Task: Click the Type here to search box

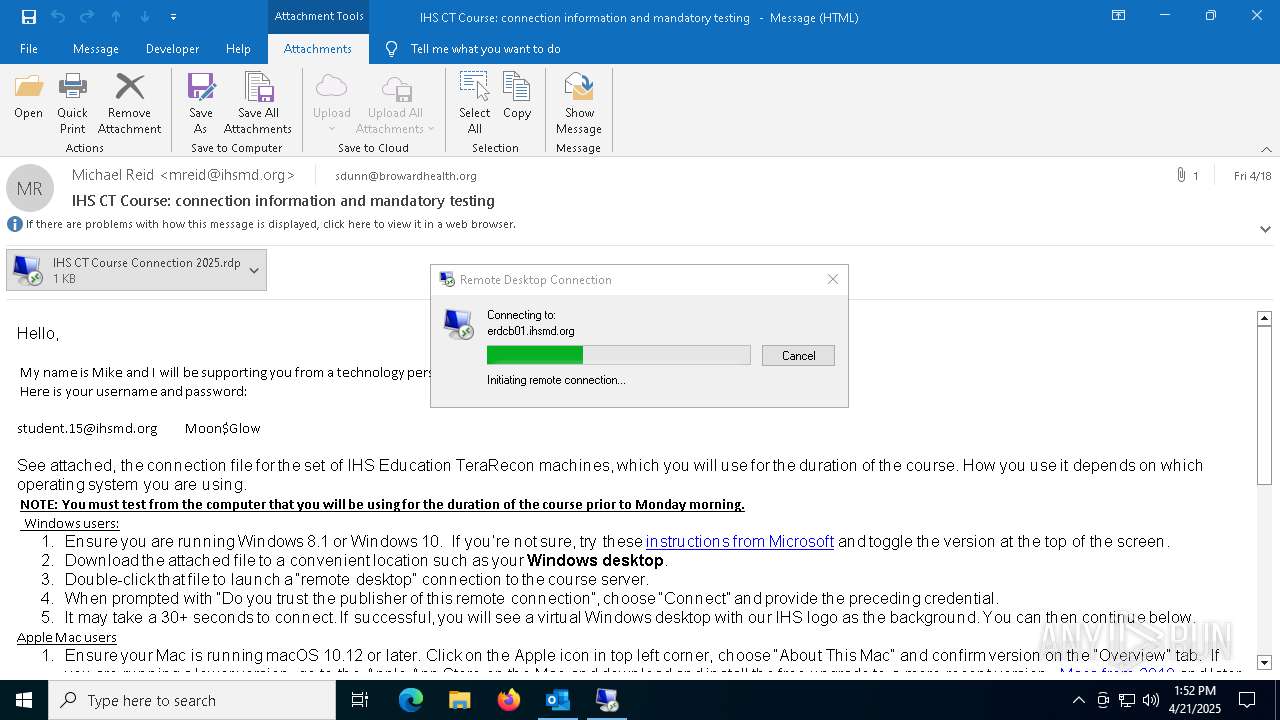Action: pyautogui.click(x=192, y=700)
